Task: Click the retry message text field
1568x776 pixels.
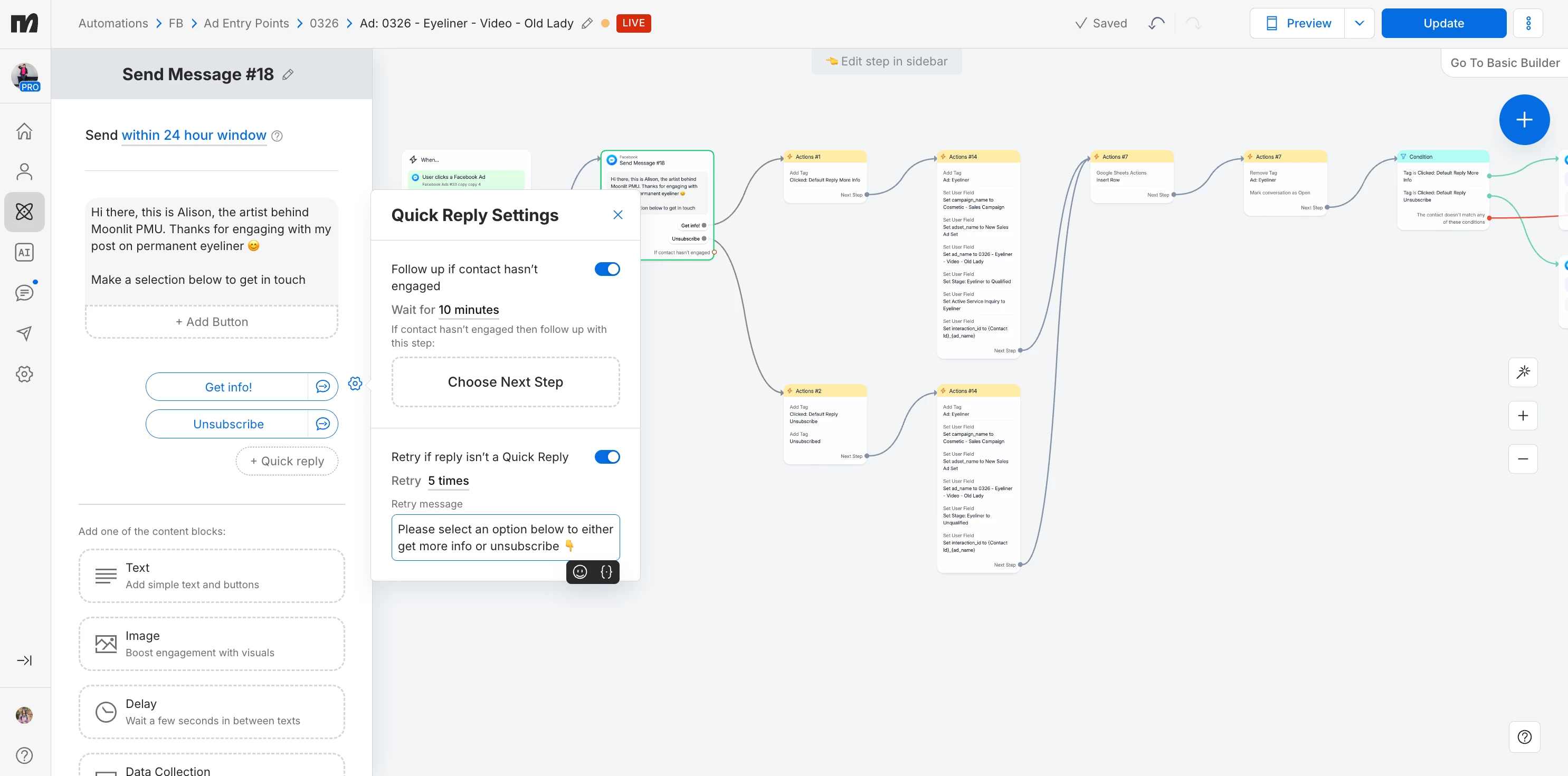Action: (505, 538)
